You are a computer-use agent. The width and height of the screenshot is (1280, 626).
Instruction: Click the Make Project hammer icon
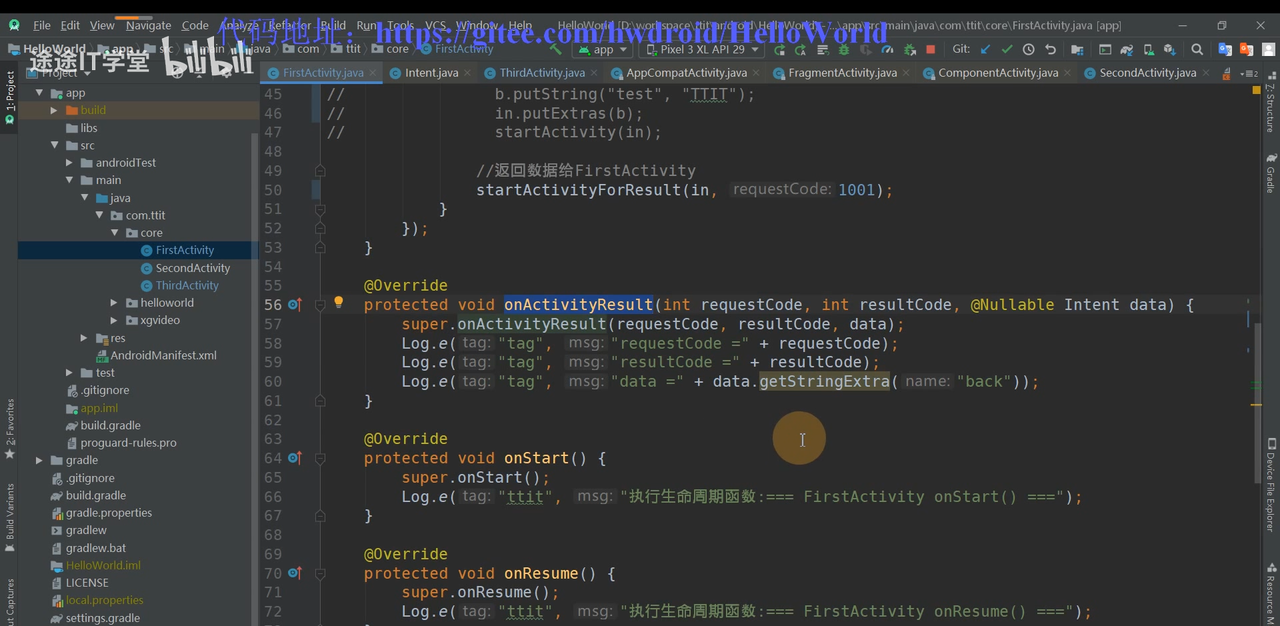pyautogui.click(x=556, y=49)
